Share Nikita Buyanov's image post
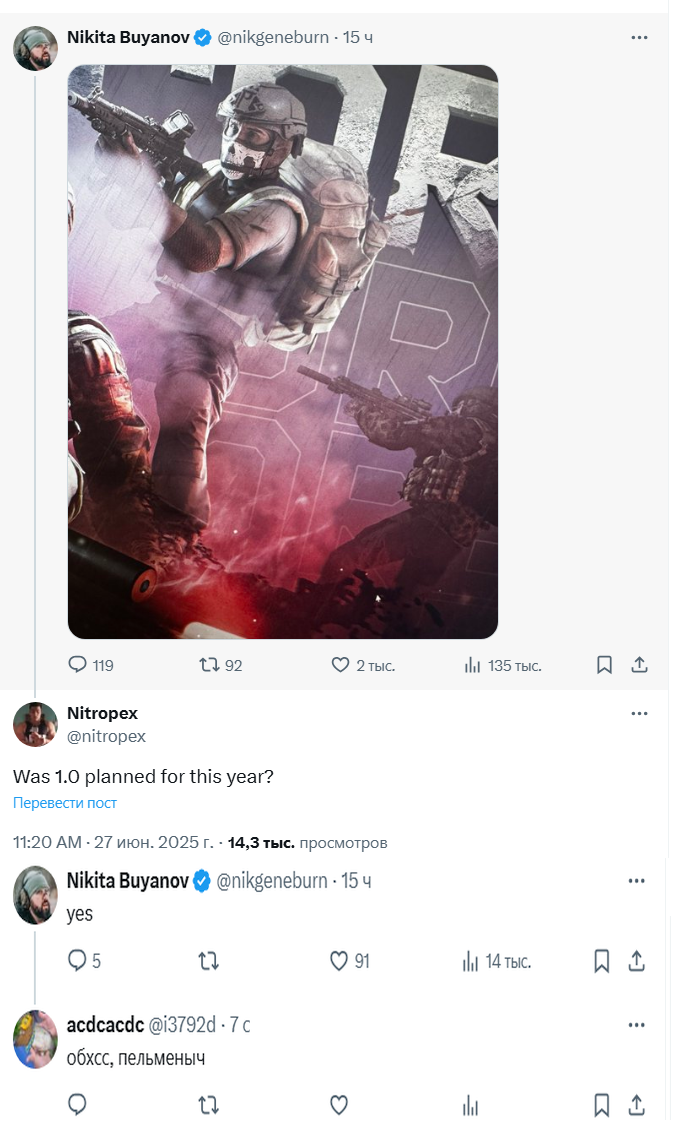The height and width of the screenshot is (1142, 674). click(640, 665)
